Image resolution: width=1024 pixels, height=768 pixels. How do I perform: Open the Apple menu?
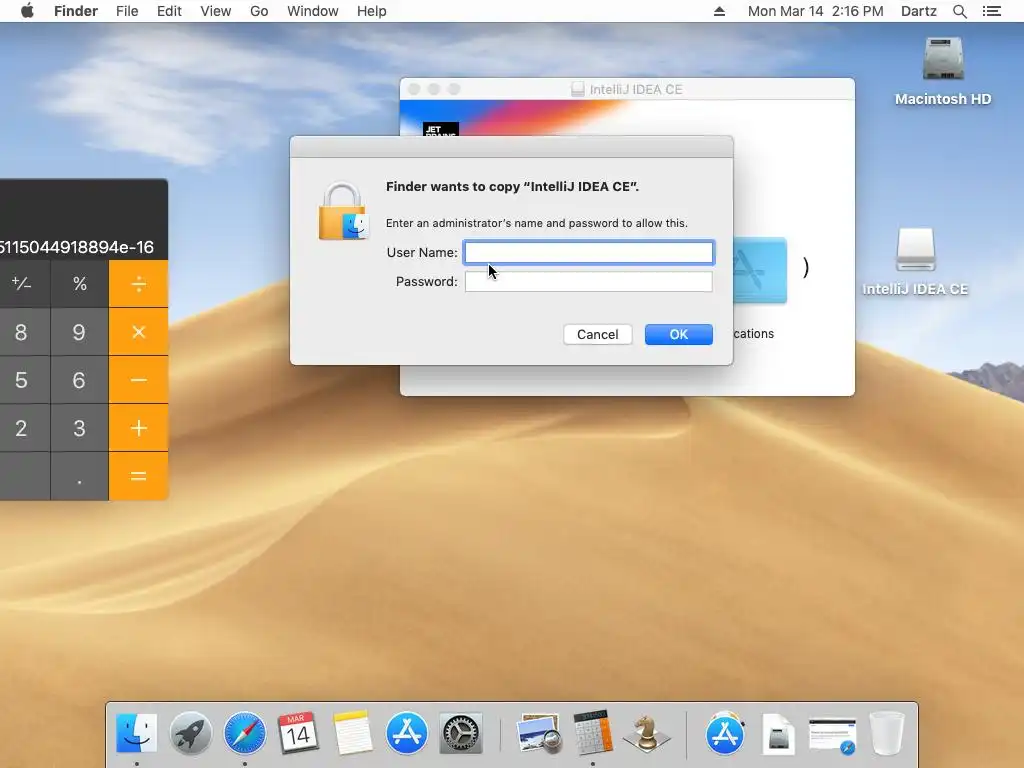tap(27, 11)
